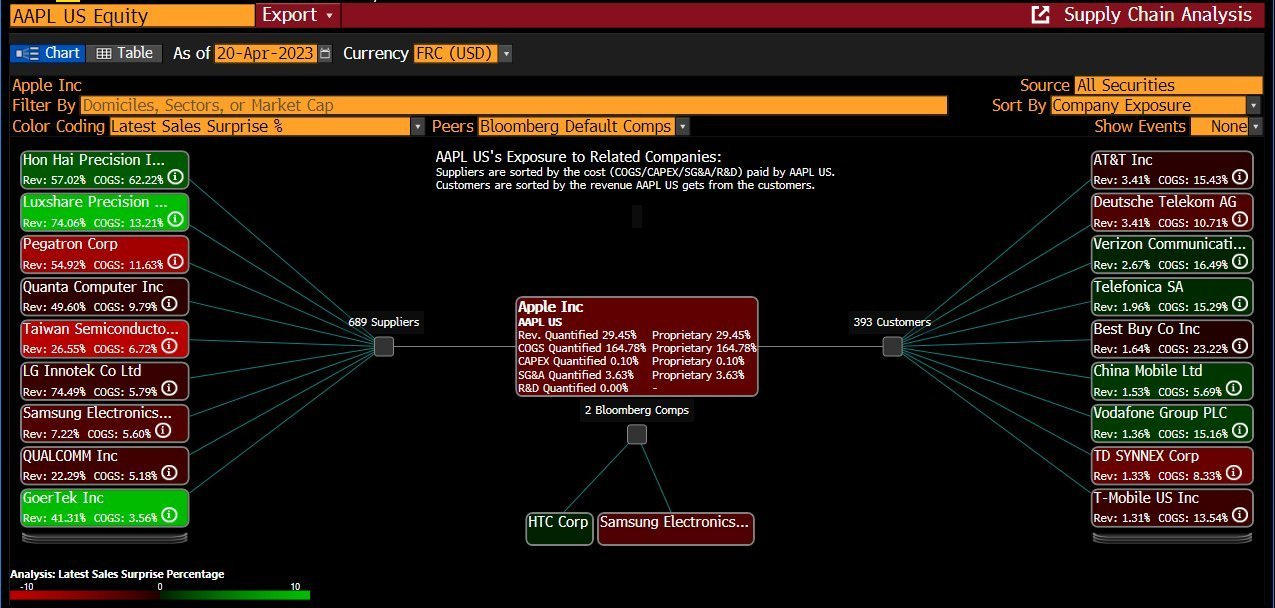
Task: Open info icon on Vodafone Group card
Action: click(x=1240, y=430)
